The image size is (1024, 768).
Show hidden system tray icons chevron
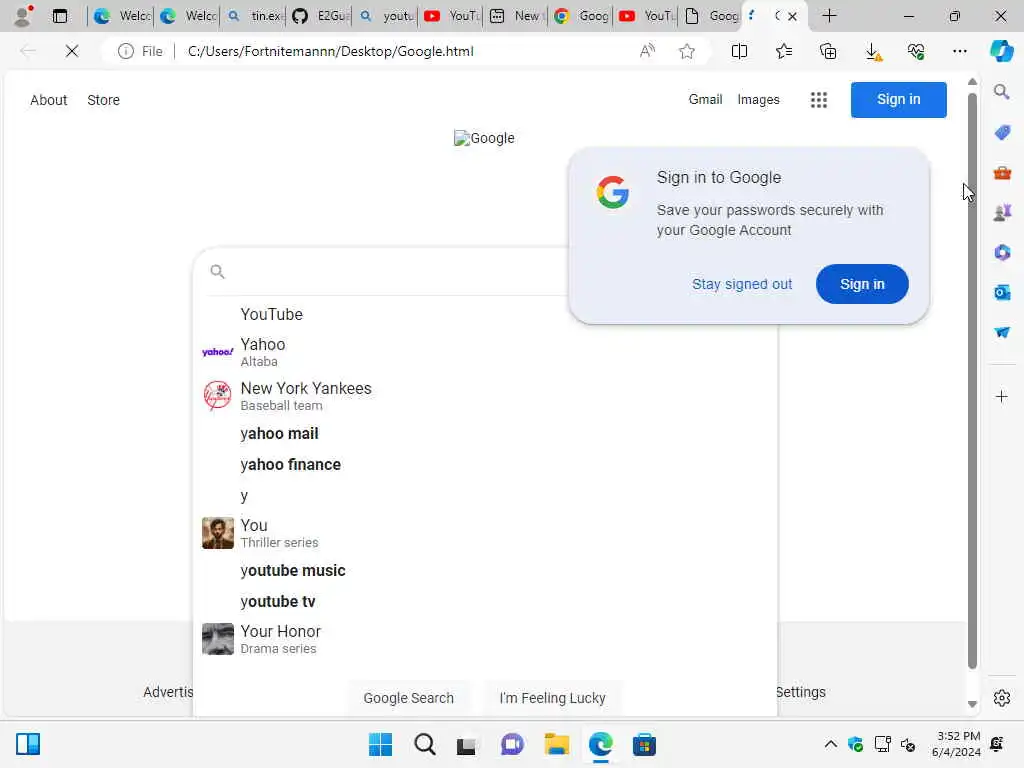[x=830, y=744]
